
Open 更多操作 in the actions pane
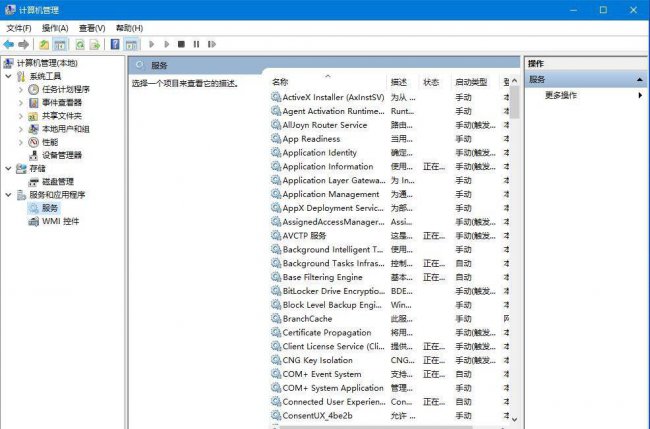pyautogui.click(x=560, y=95)
